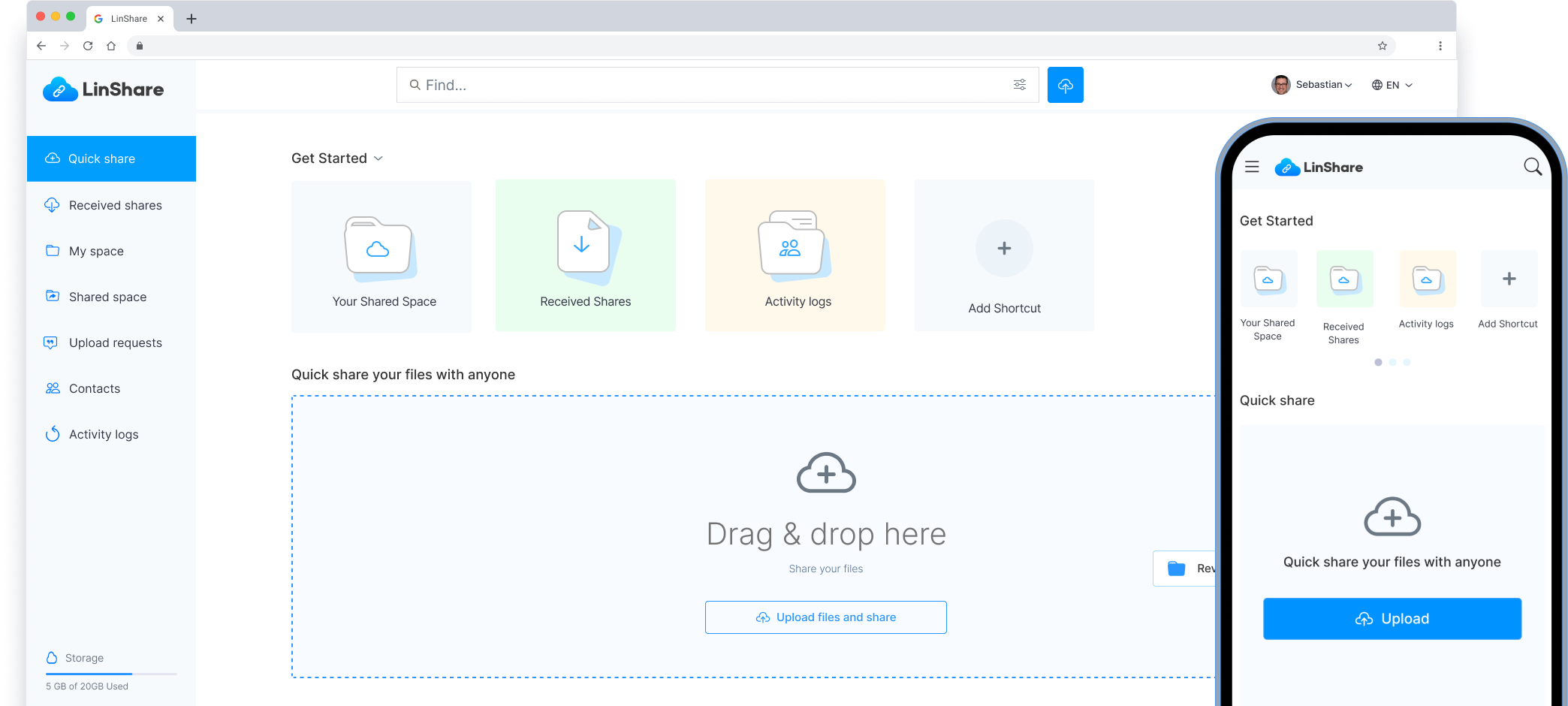The width and height of the screenshot is (1568, 706).
Task: Select My space in the sidebar
Action: [96, 251]
